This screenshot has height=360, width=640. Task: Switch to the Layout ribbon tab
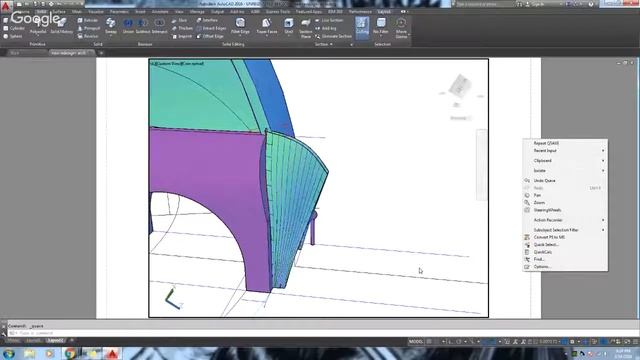click(384, 12)
